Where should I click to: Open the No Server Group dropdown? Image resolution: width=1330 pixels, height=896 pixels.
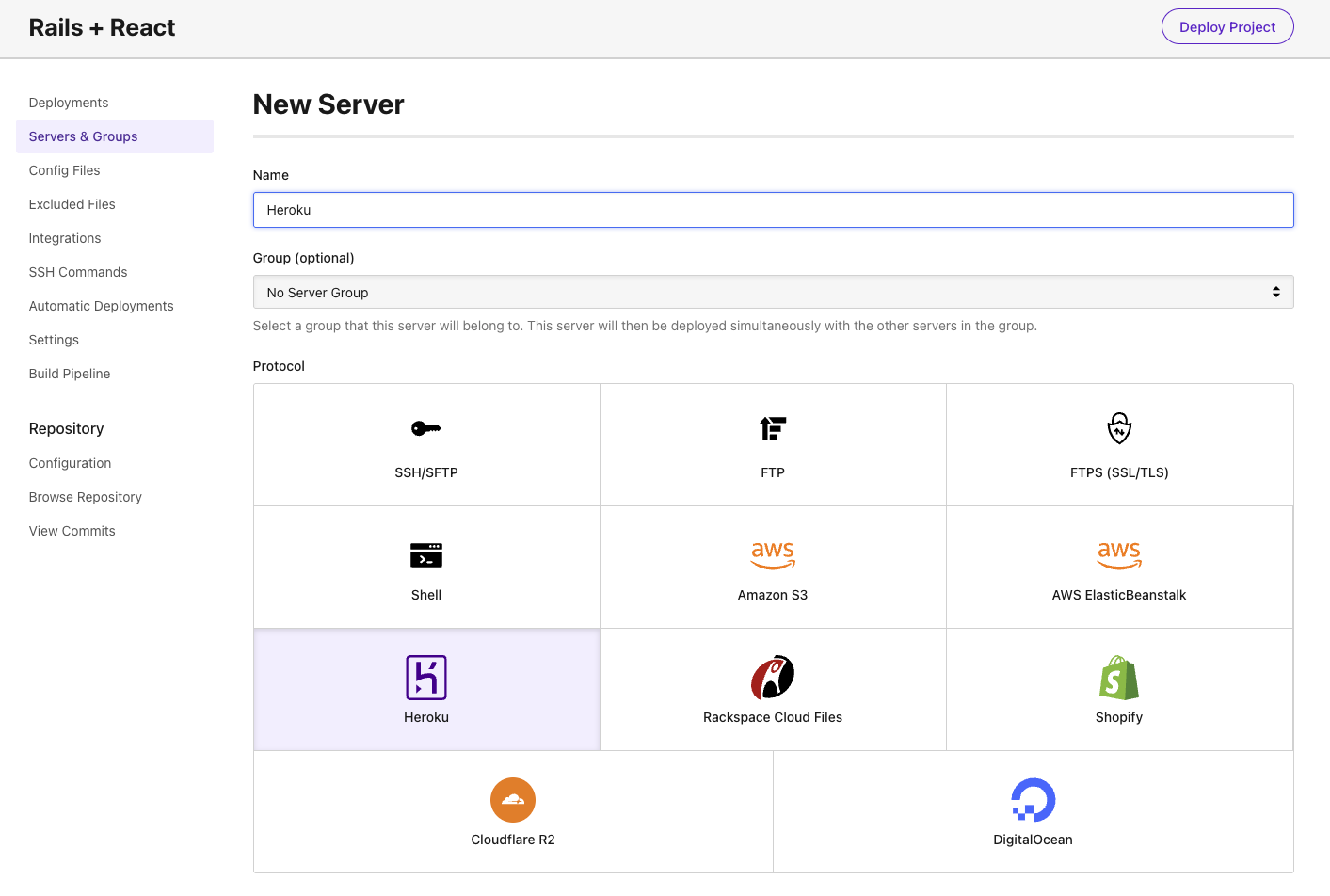[x=773, y=292]
